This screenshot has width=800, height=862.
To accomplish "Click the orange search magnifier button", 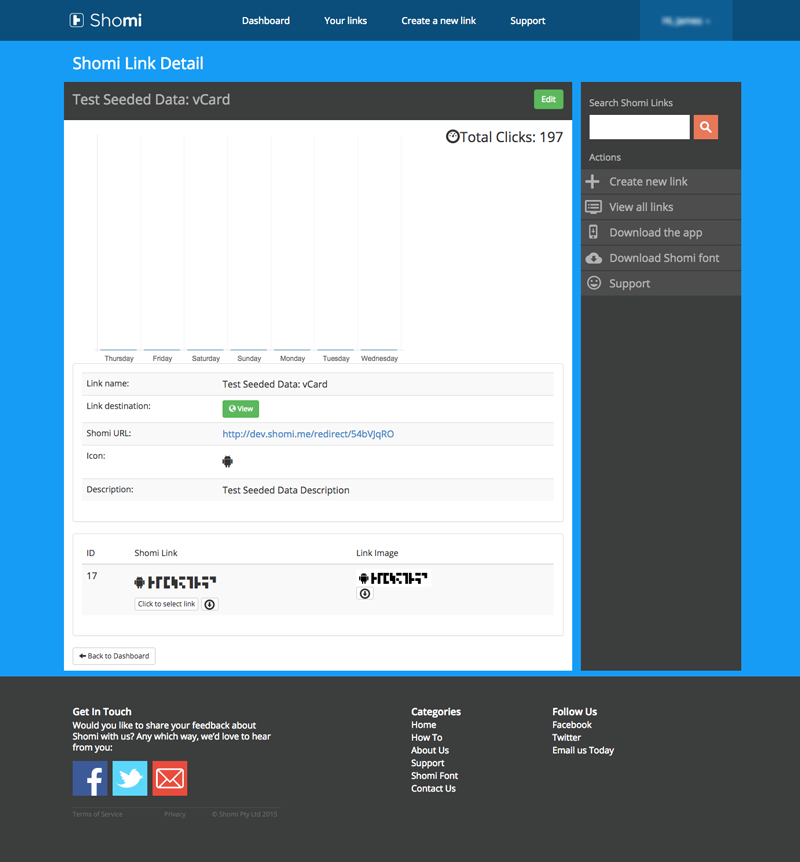I will [705, 127].
